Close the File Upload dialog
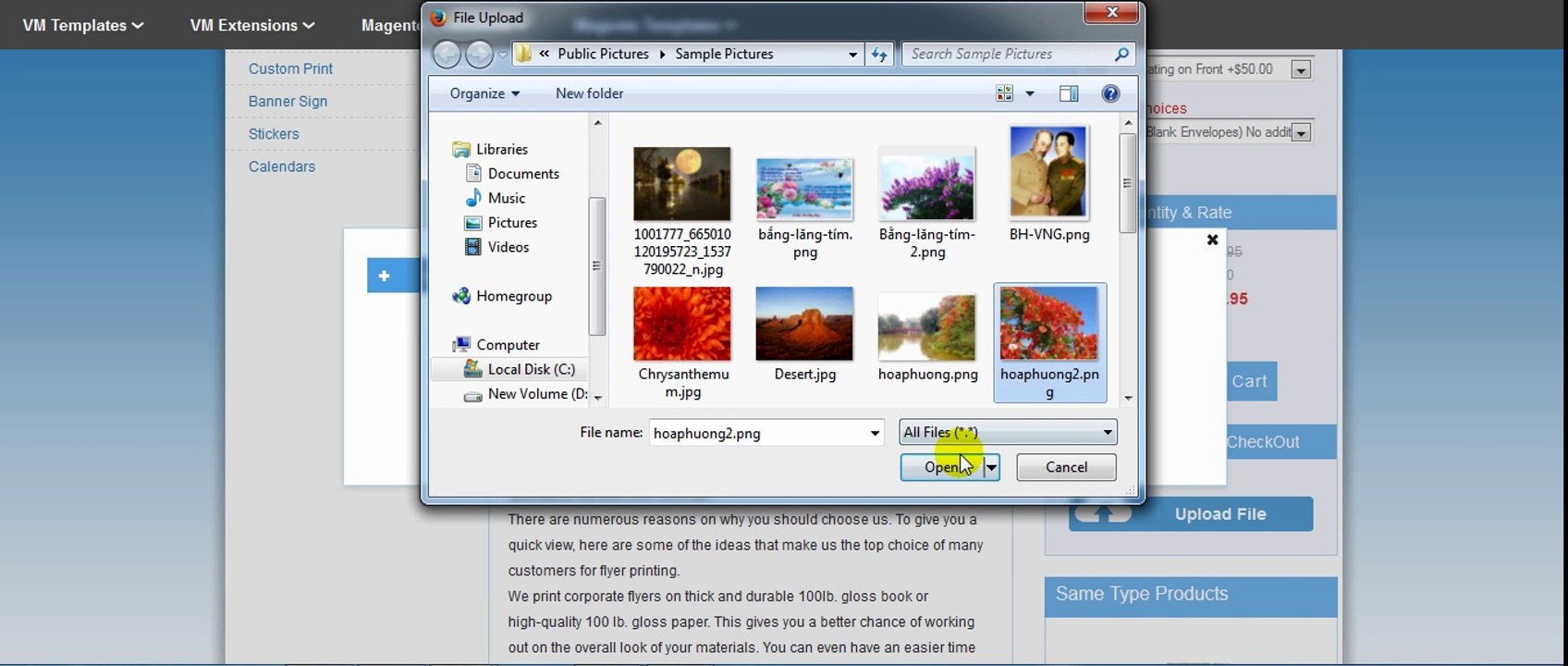The width and height of the screenshot is (1568, 666). pyautogui.click(x=1112, y=13)
